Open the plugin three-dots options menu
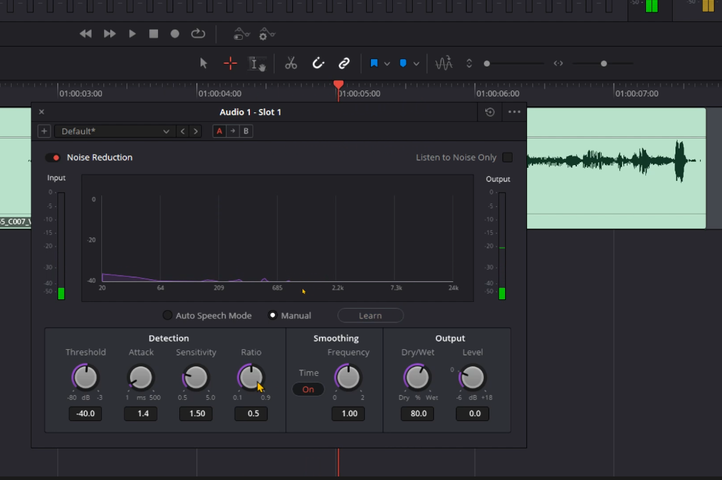This screenshot has height=480, width=722. (514, 112)
